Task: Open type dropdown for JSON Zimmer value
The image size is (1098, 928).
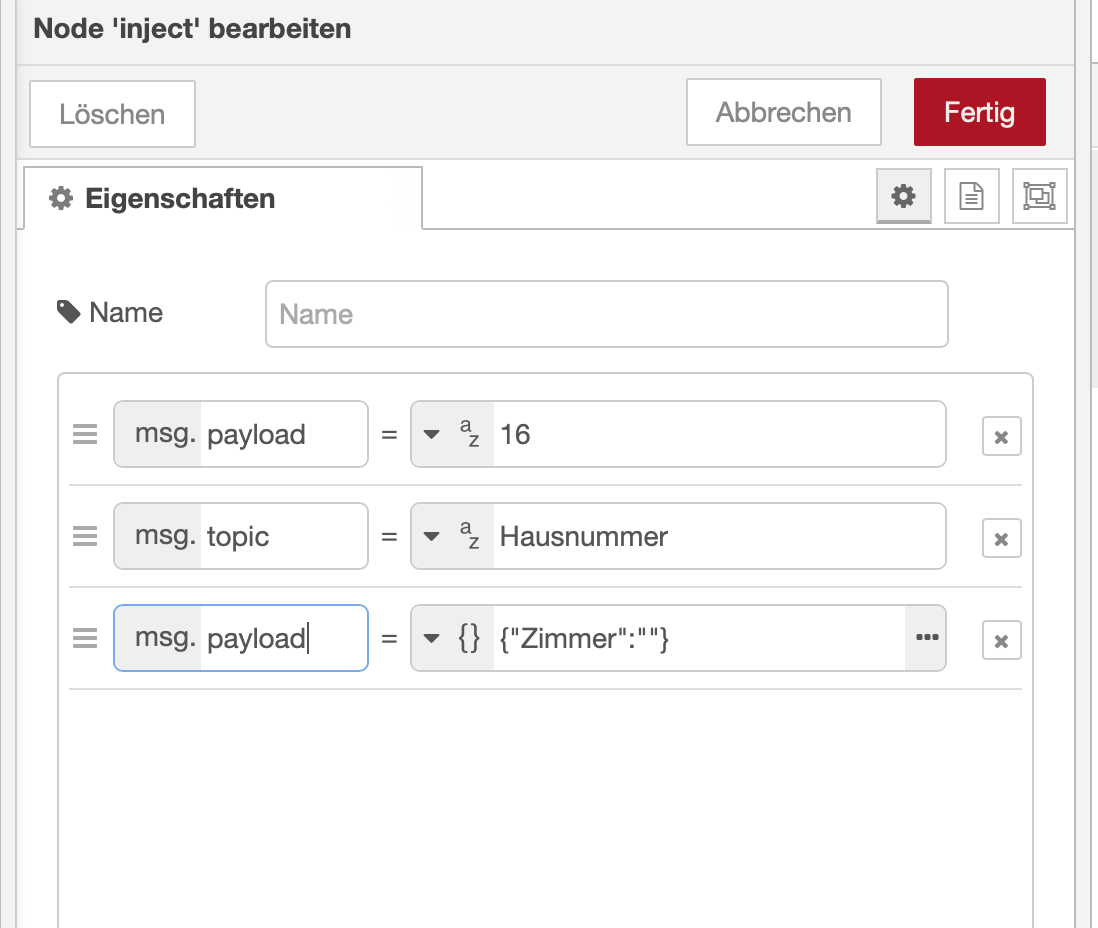Action: [451, 638]
